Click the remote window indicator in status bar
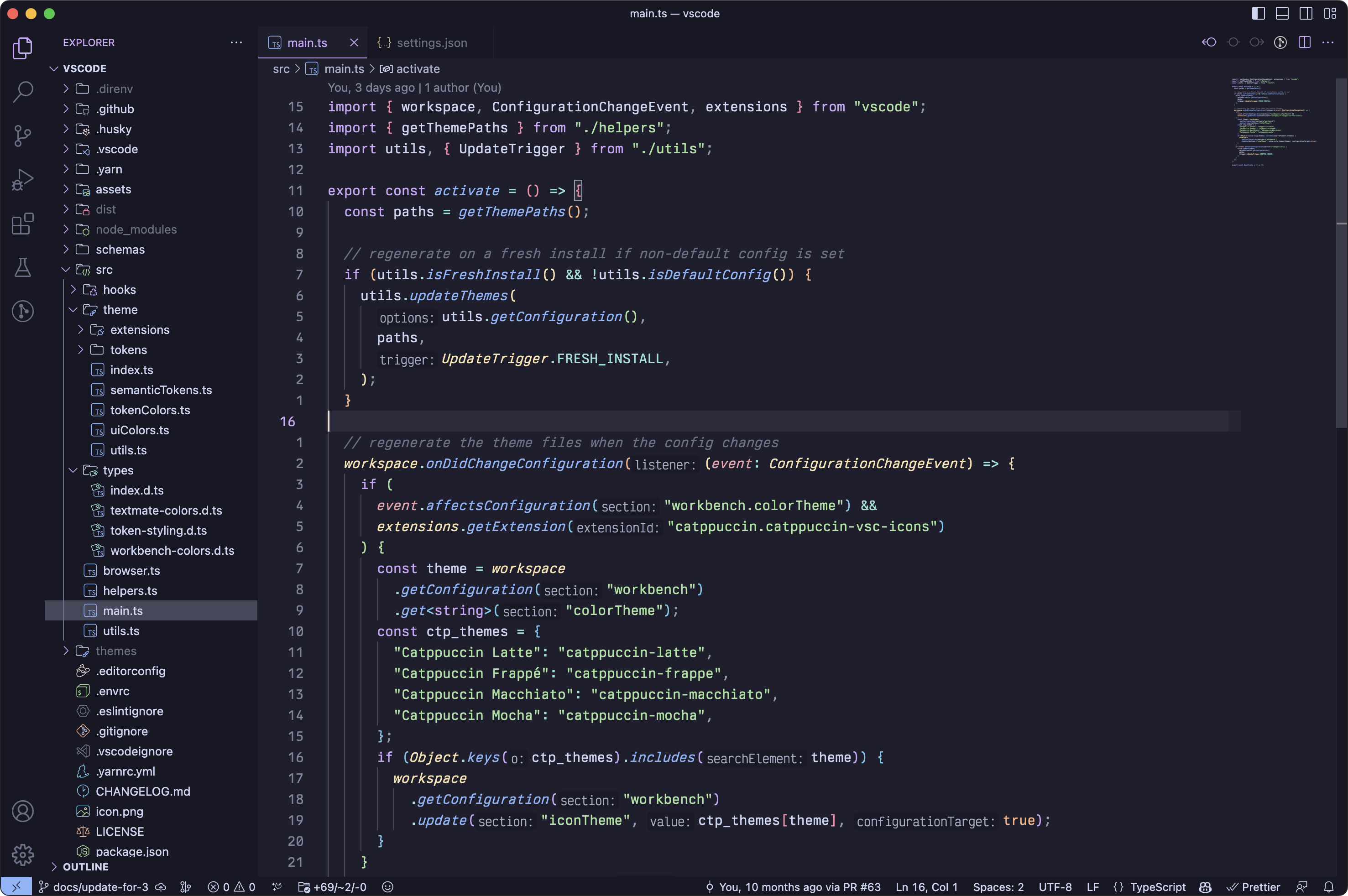The height and width of the screenshot is (896, 1348). (x=16, y=887)
